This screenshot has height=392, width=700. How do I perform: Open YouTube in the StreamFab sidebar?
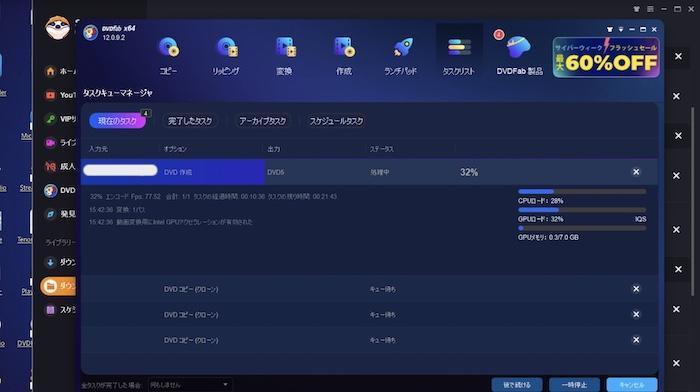[60, 95]
